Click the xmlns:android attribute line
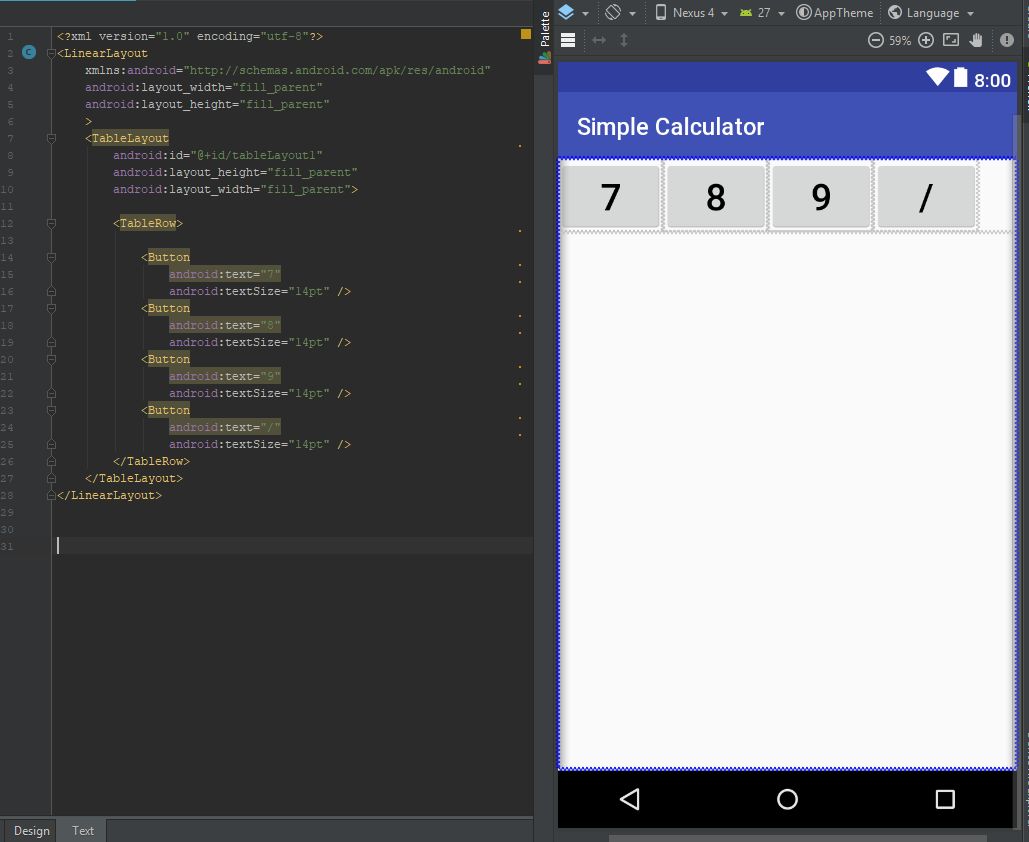The height and width of the screenshot is (842, 1029). [287, 70]
